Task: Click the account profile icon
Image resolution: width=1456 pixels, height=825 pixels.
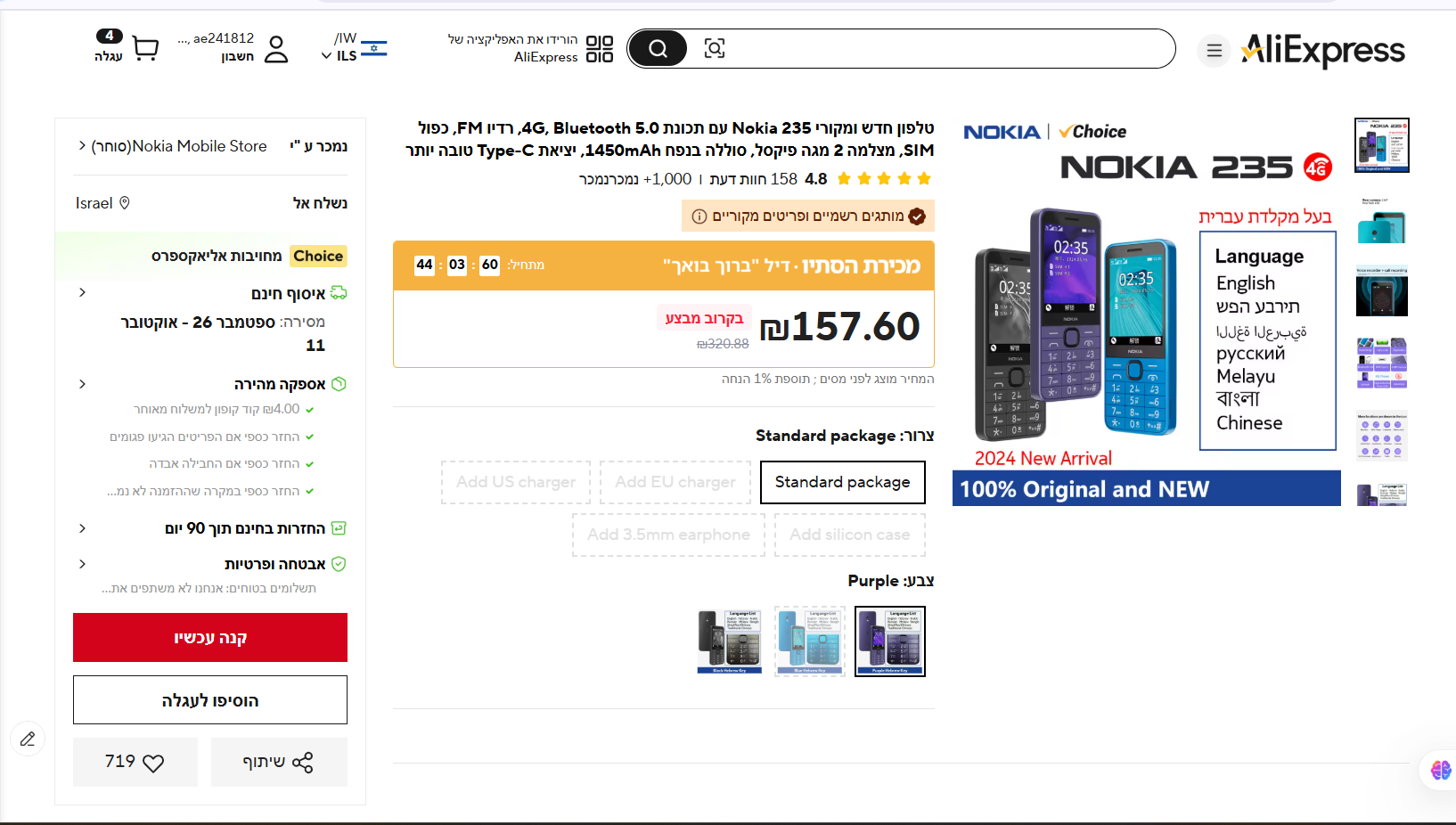Action: coord(276,48)
